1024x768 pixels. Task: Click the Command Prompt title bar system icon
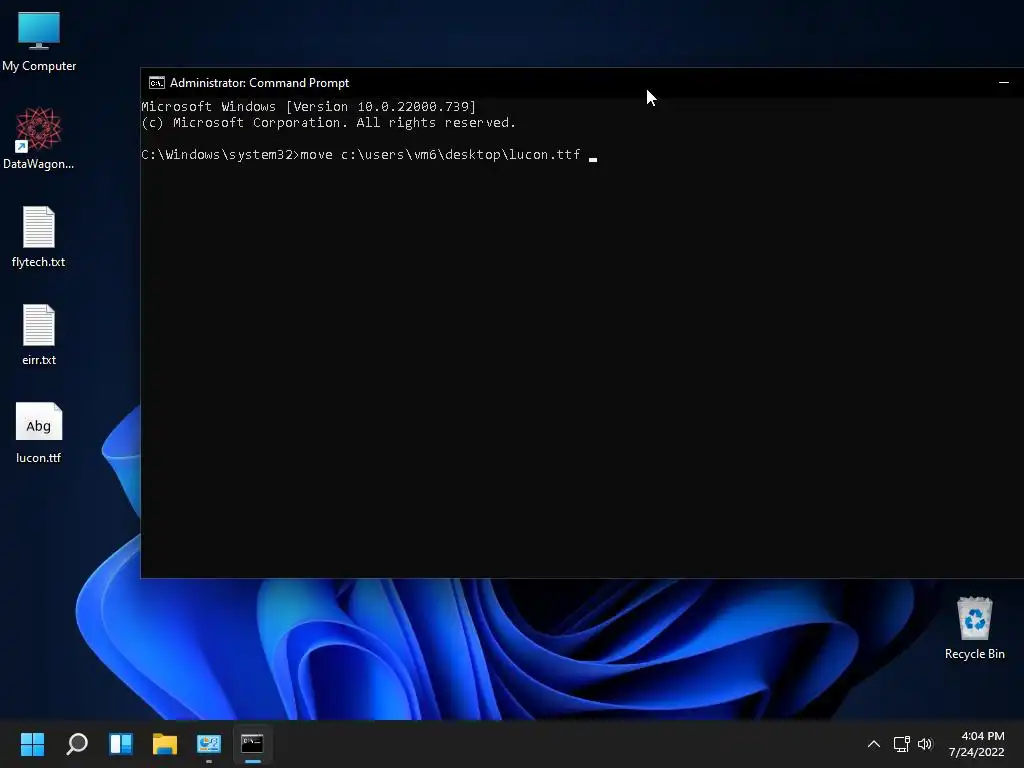[157, 83]
